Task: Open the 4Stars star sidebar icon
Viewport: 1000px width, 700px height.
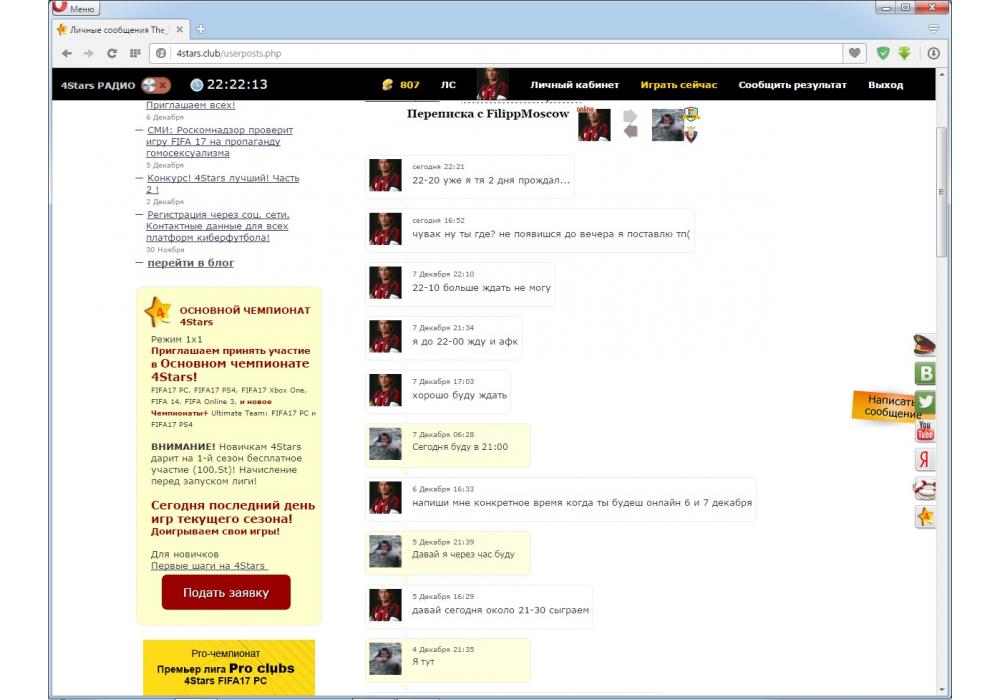Action: [925, 516]
